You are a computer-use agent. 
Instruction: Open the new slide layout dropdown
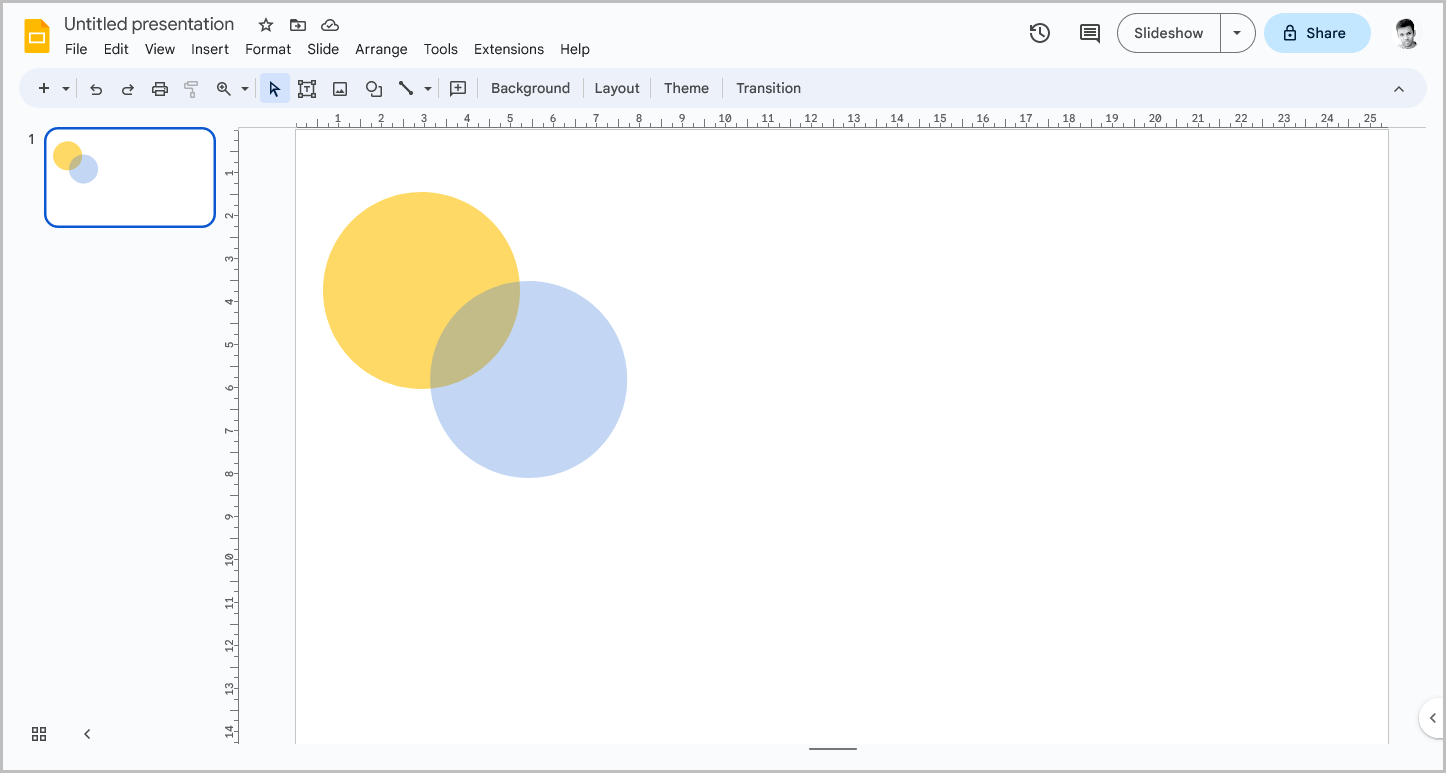[65, 88]
